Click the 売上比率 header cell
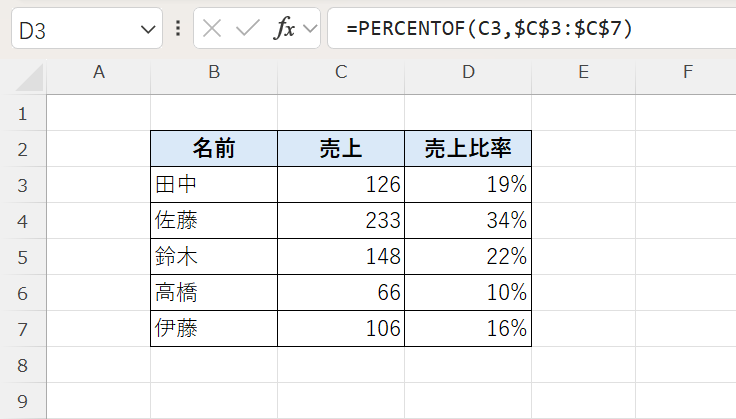This screenshot has width=736, height=419. coord(468,148)
